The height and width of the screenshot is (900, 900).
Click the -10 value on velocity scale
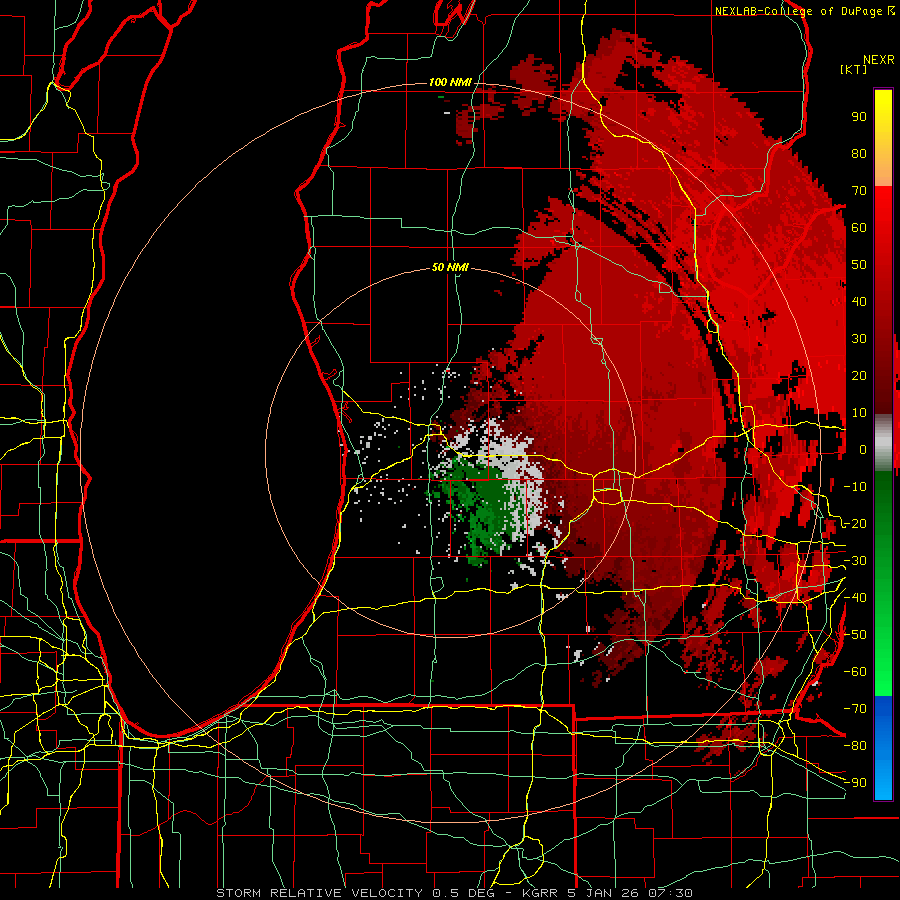point(855,487)
